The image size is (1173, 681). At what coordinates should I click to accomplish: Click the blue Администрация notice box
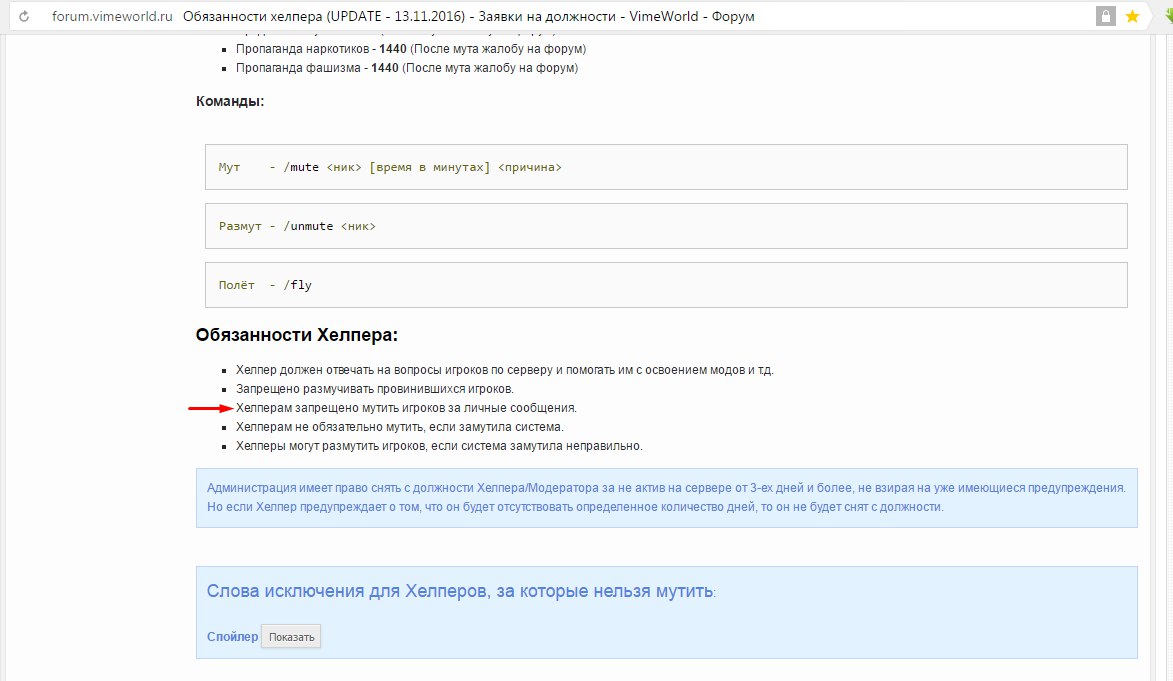[x=666, y=497]
